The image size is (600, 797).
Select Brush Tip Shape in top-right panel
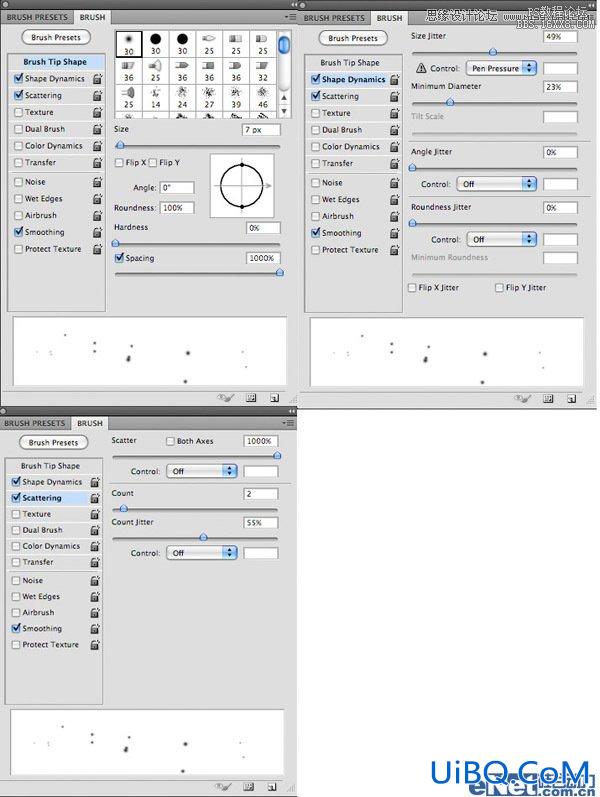tap(350, 63)
